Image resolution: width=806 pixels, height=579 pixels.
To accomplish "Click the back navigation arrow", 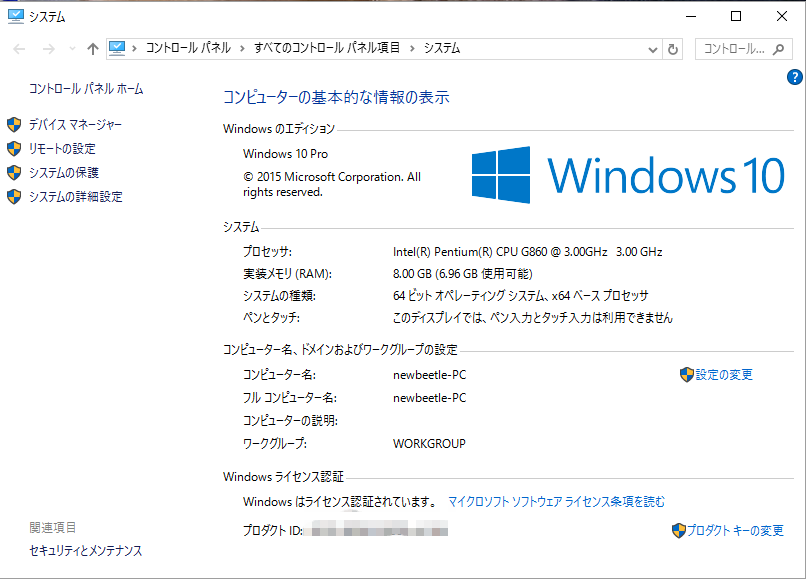I will tap(20, 49).
